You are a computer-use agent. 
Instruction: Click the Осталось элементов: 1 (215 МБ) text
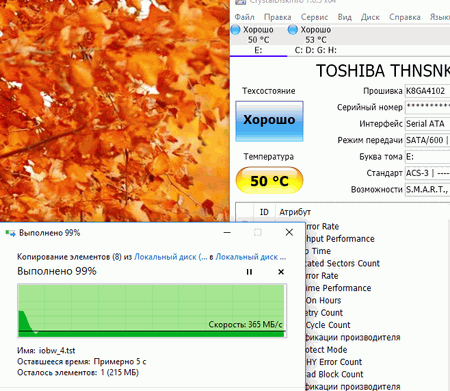(x=78, y=372)
